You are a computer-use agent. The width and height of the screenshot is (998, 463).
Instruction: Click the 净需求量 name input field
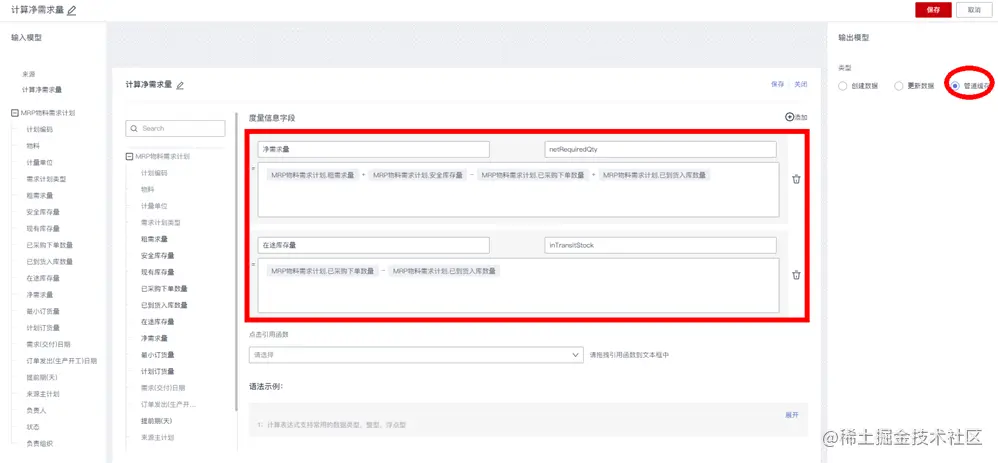[374, 150]
